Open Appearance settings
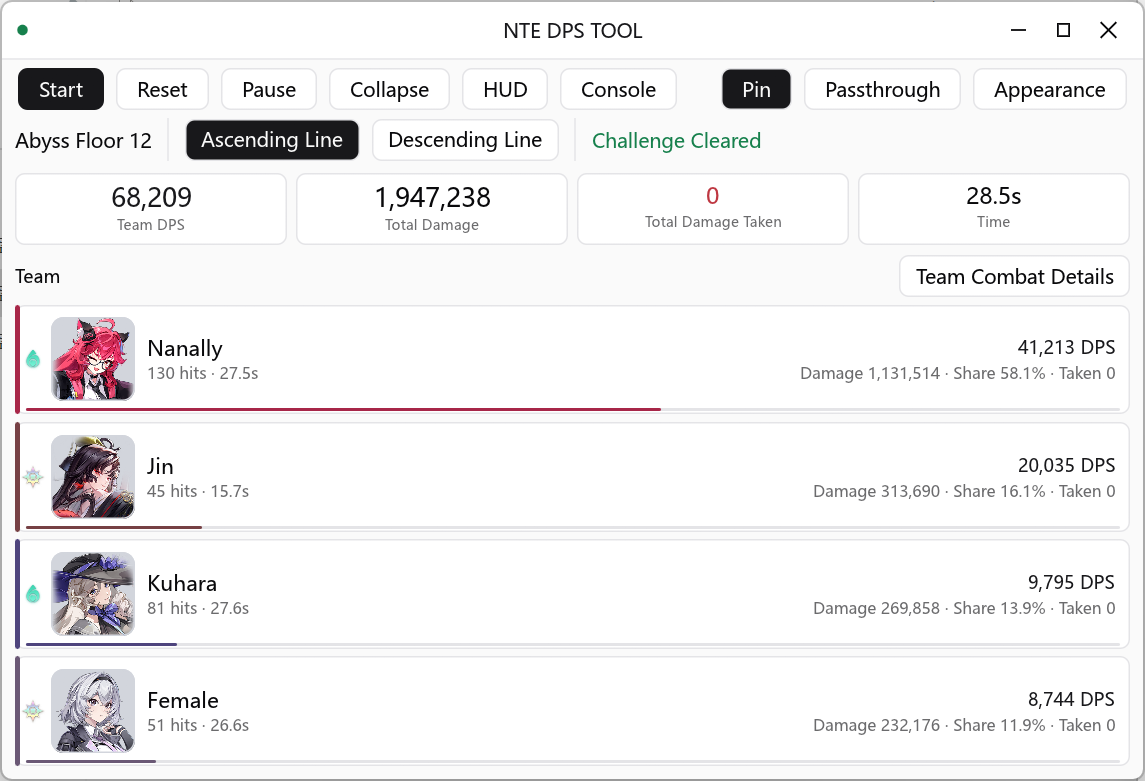Viewport: 1145px width, 781px height. (x=1049, y=89)
